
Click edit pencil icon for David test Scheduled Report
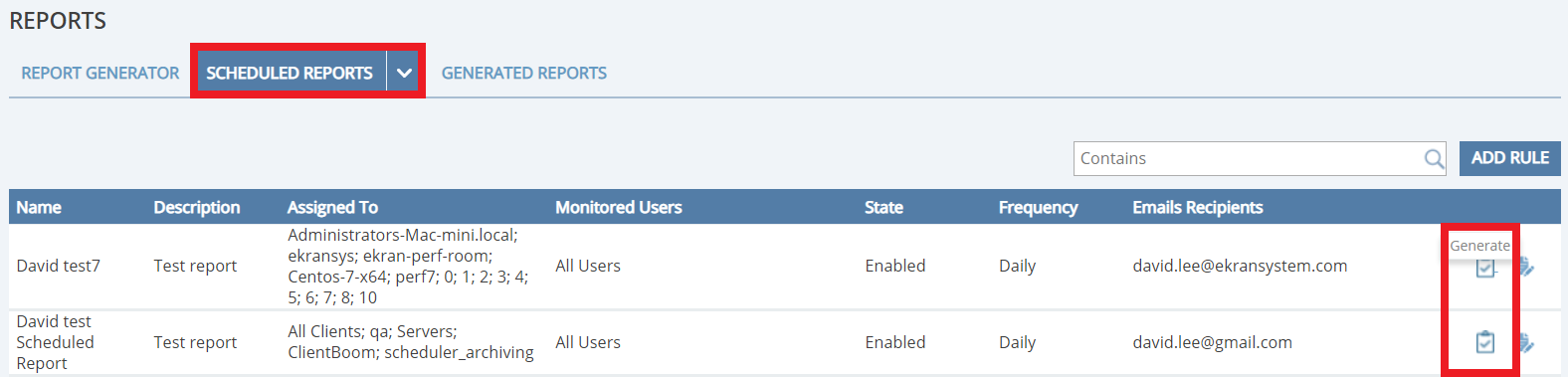click(x=1527, y=343)
